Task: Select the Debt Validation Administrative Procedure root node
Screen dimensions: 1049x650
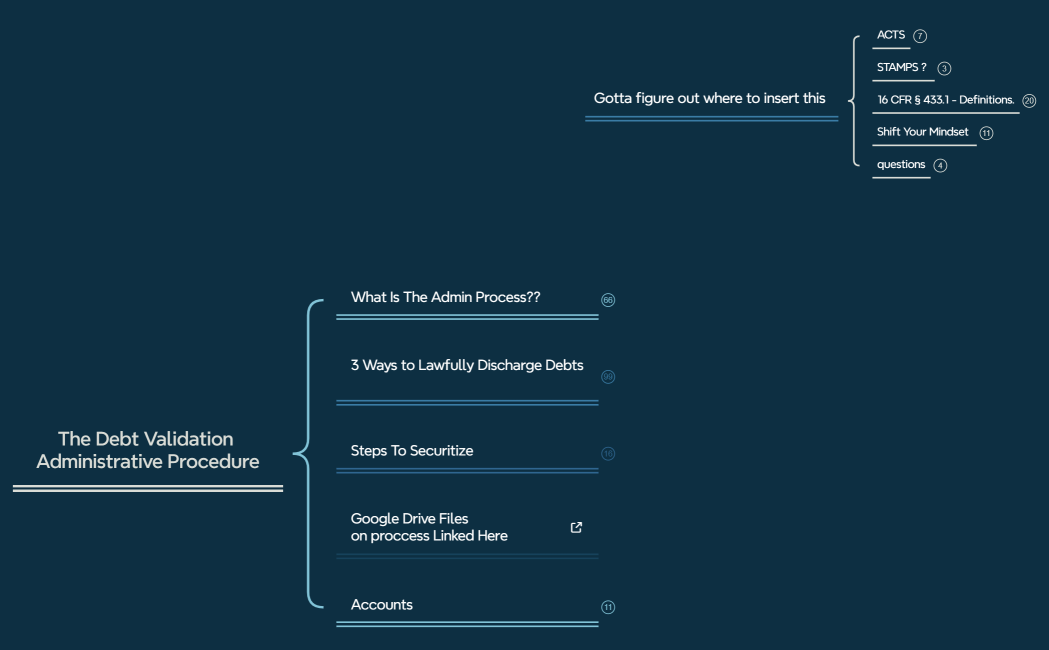Action: coord(147,450)
